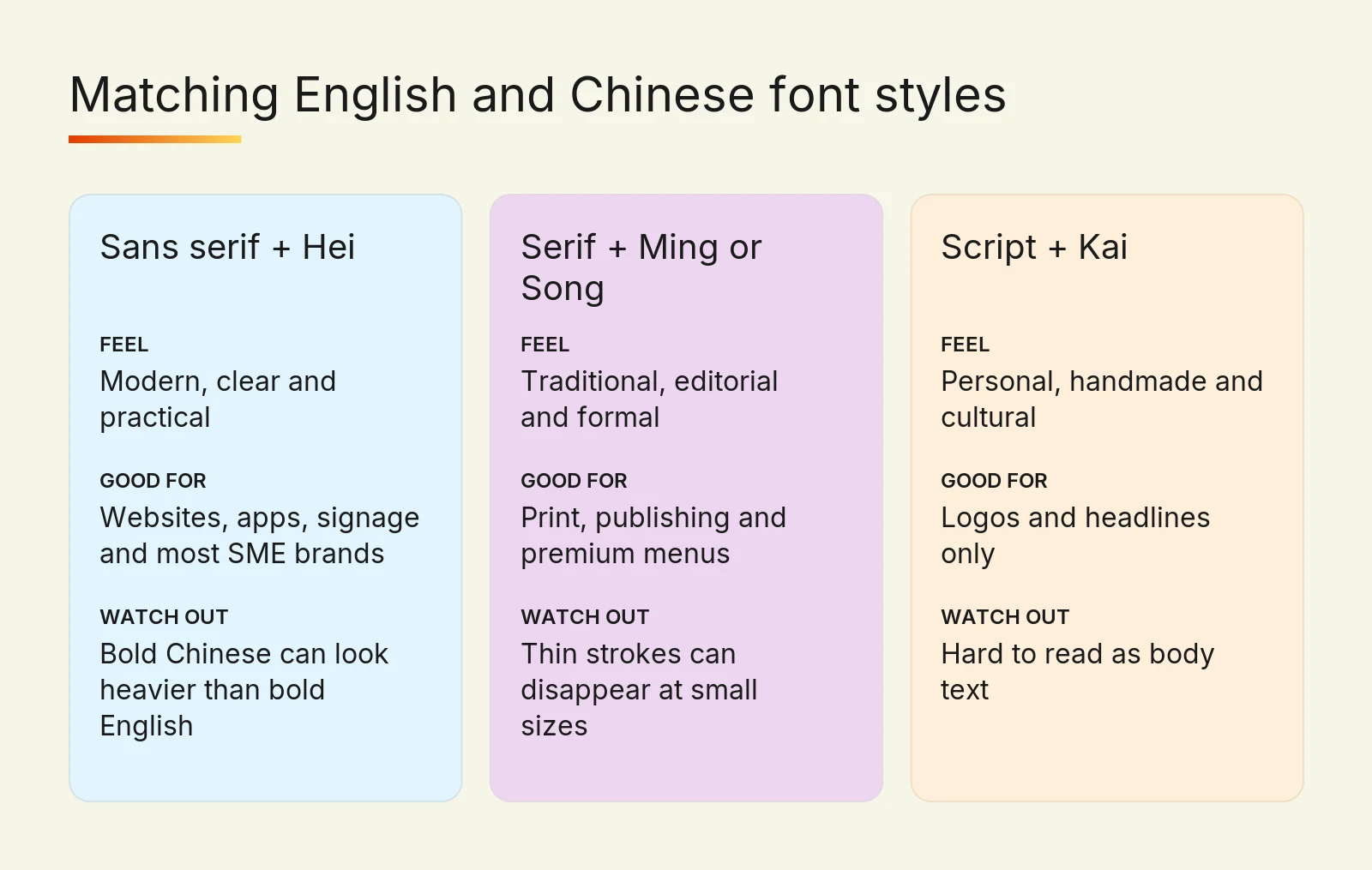Click 'Logos and headlines only' text
The height and width of the screenshot is (870, 1372).
coord(1075,535)
